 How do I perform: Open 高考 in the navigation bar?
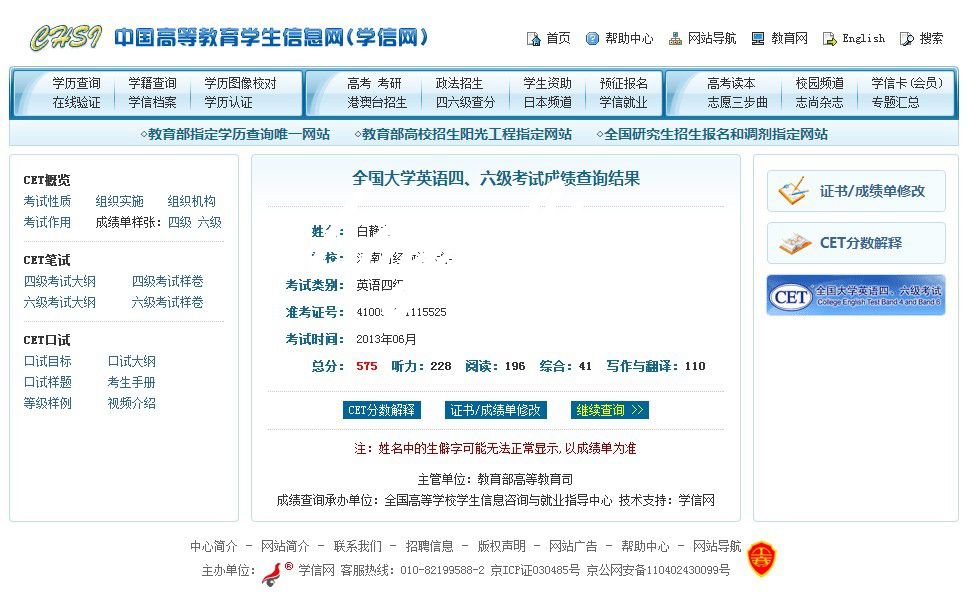pos(358,83)
